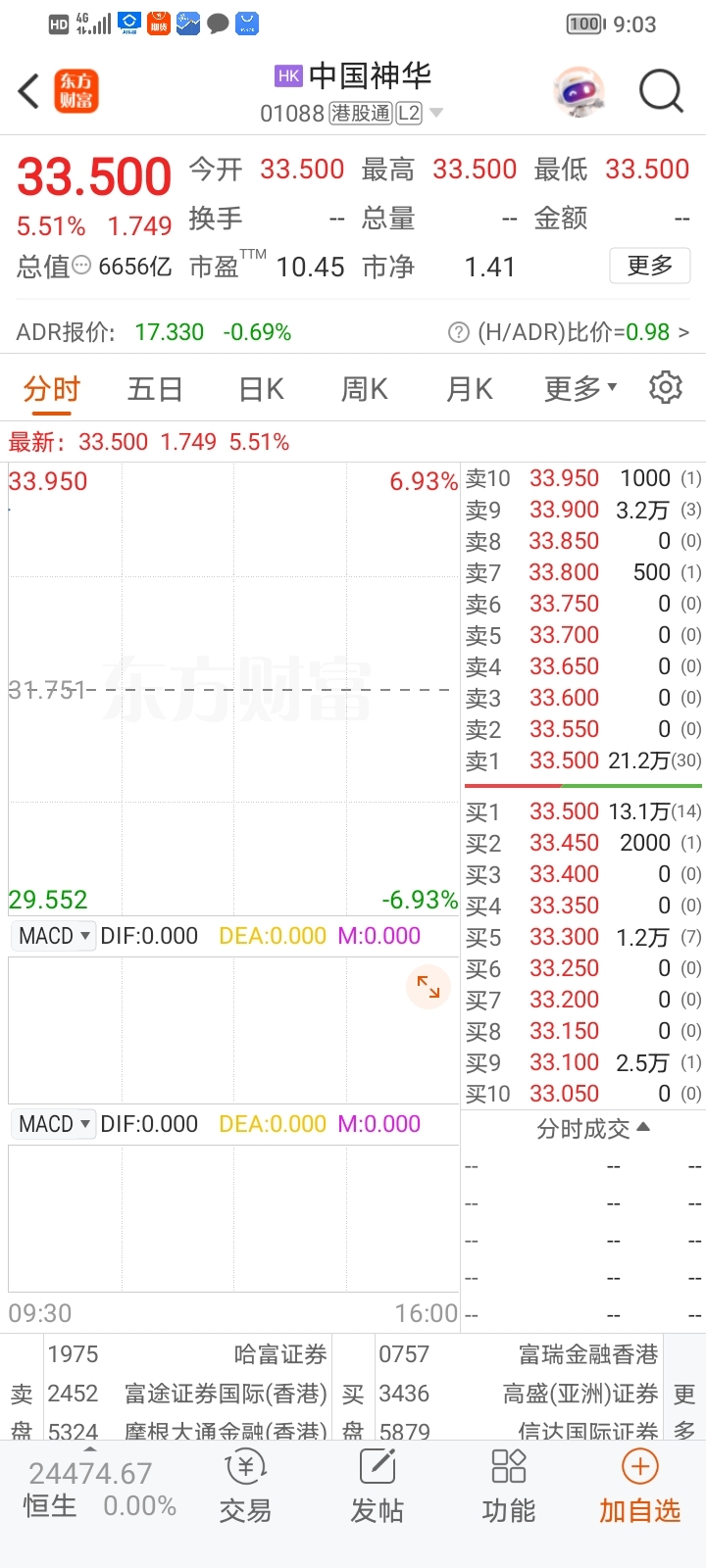Tap the 卖1 order row 33.500
The width and height of the screenshot is (706, 1568).
[583, 760]
